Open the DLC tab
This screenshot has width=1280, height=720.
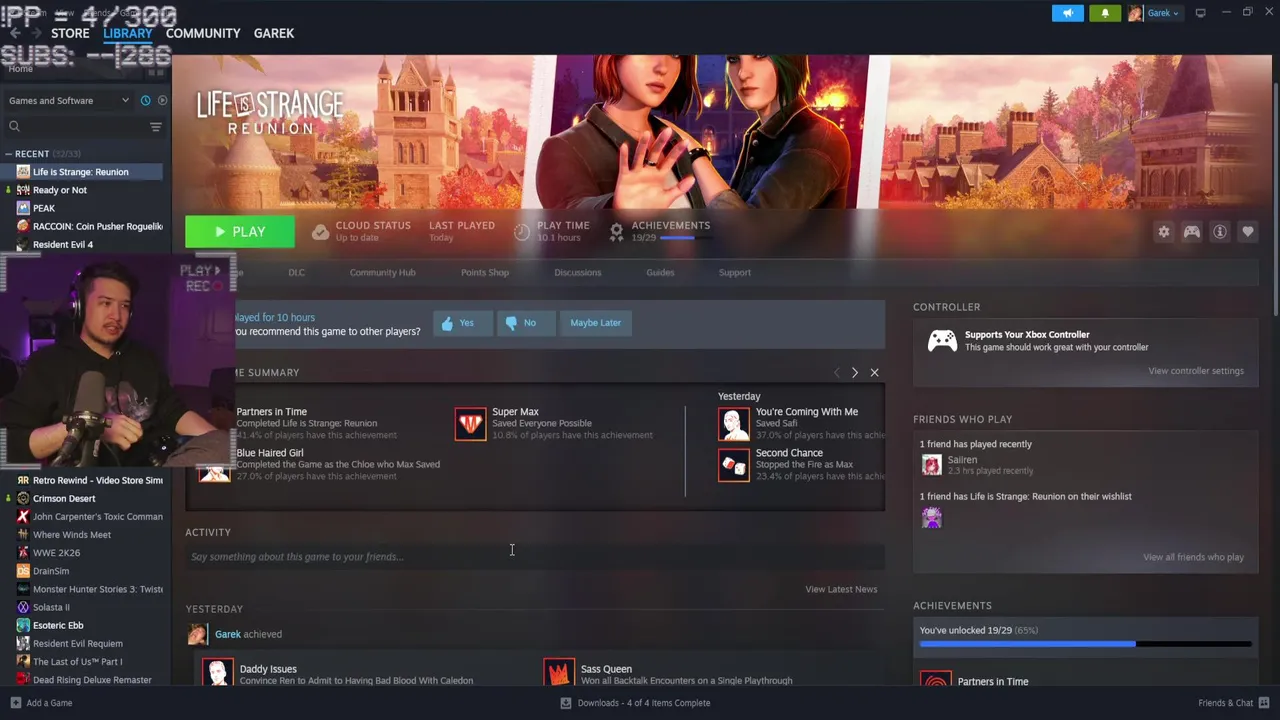point(297,272)
